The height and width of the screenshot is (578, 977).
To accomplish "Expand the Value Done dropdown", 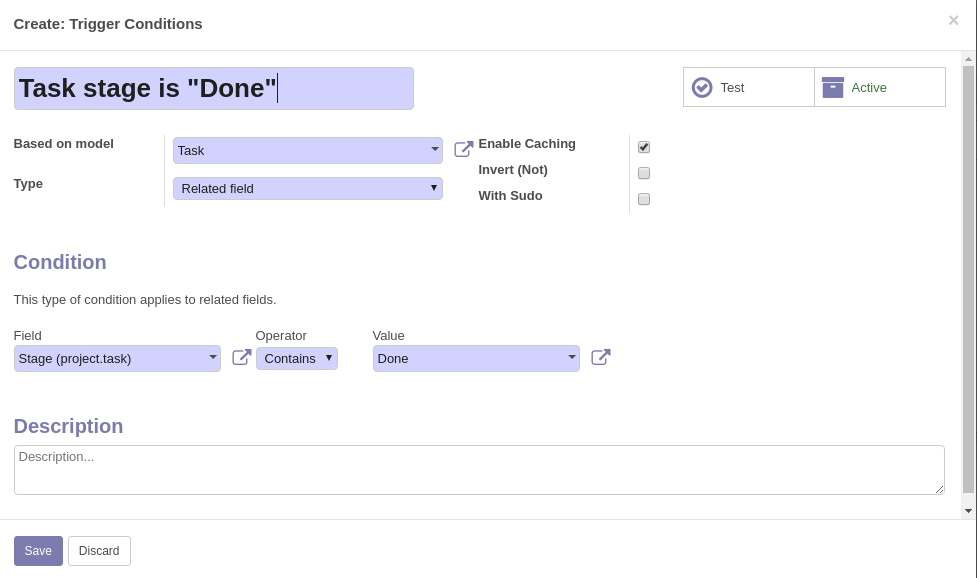I will pos(476,358).
